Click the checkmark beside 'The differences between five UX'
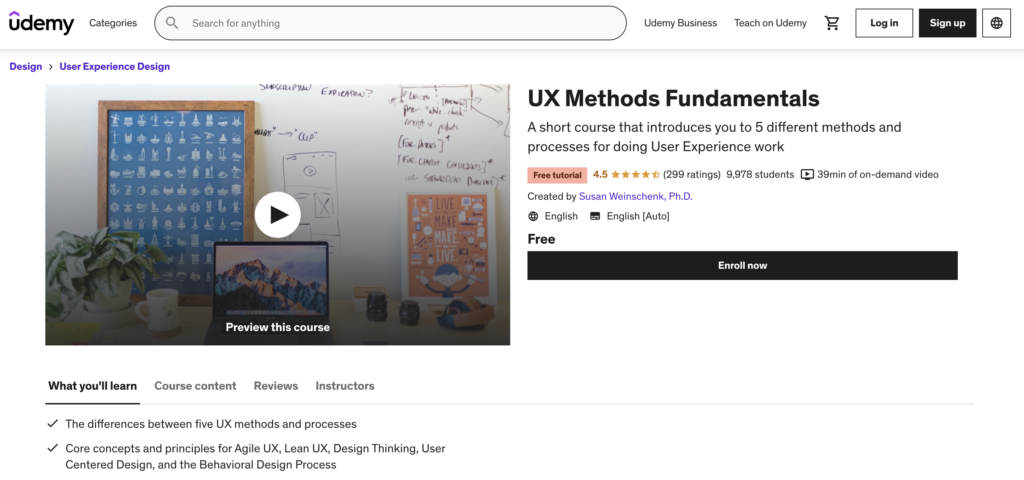 [52, 424]
